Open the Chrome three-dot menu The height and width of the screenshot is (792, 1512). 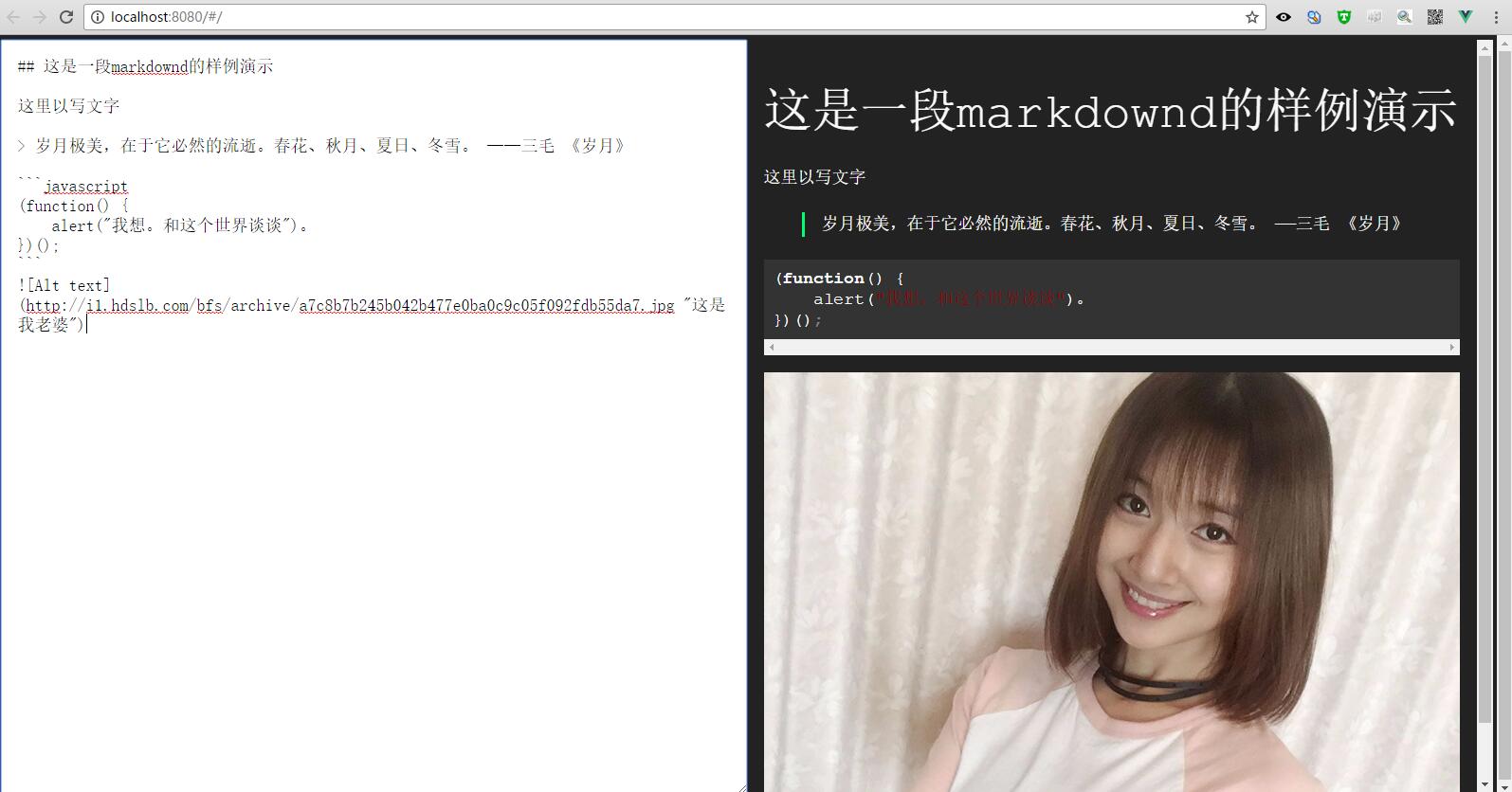(x=1496, y=17)
